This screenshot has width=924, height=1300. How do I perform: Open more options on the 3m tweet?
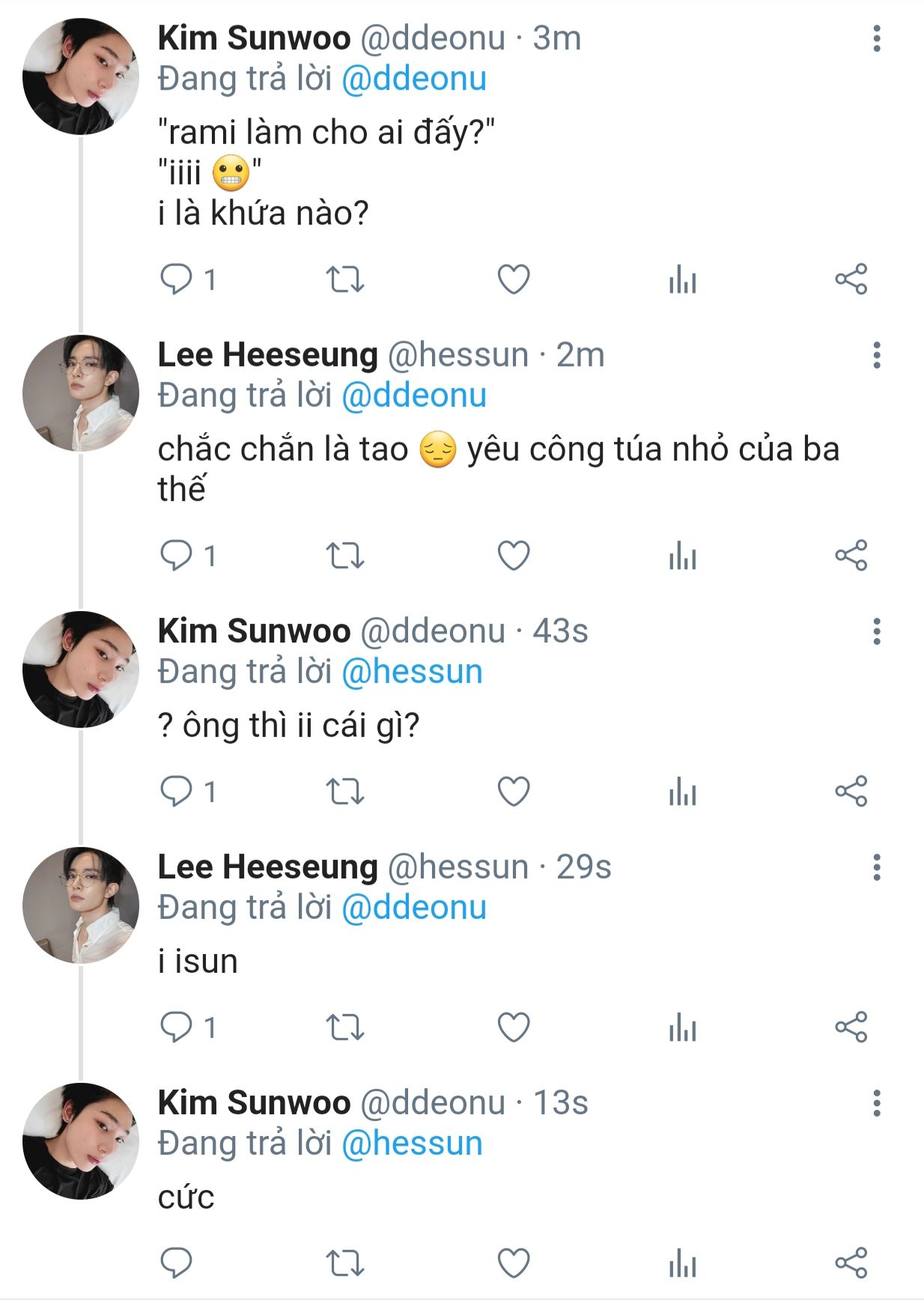click(877, 39)
